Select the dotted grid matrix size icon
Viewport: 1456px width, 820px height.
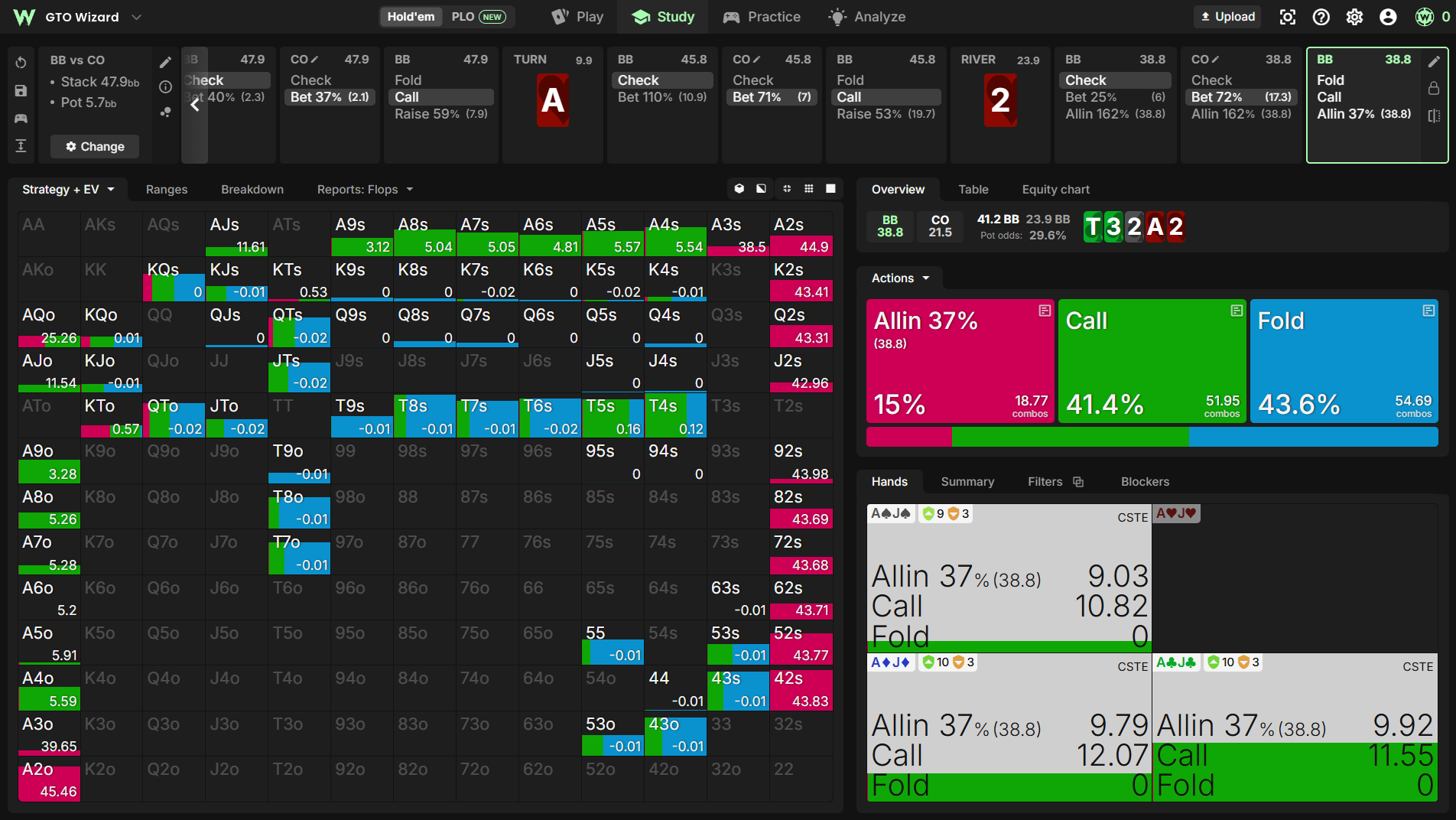coord(809,189)
